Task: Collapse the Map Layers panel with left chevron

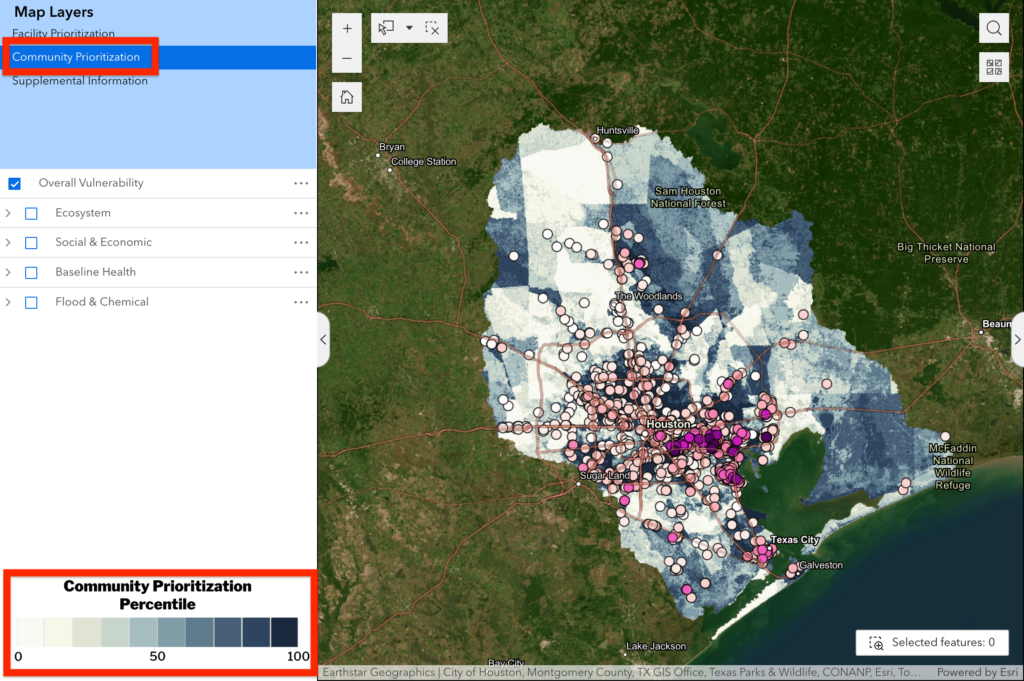Action: tap(322, 340)
